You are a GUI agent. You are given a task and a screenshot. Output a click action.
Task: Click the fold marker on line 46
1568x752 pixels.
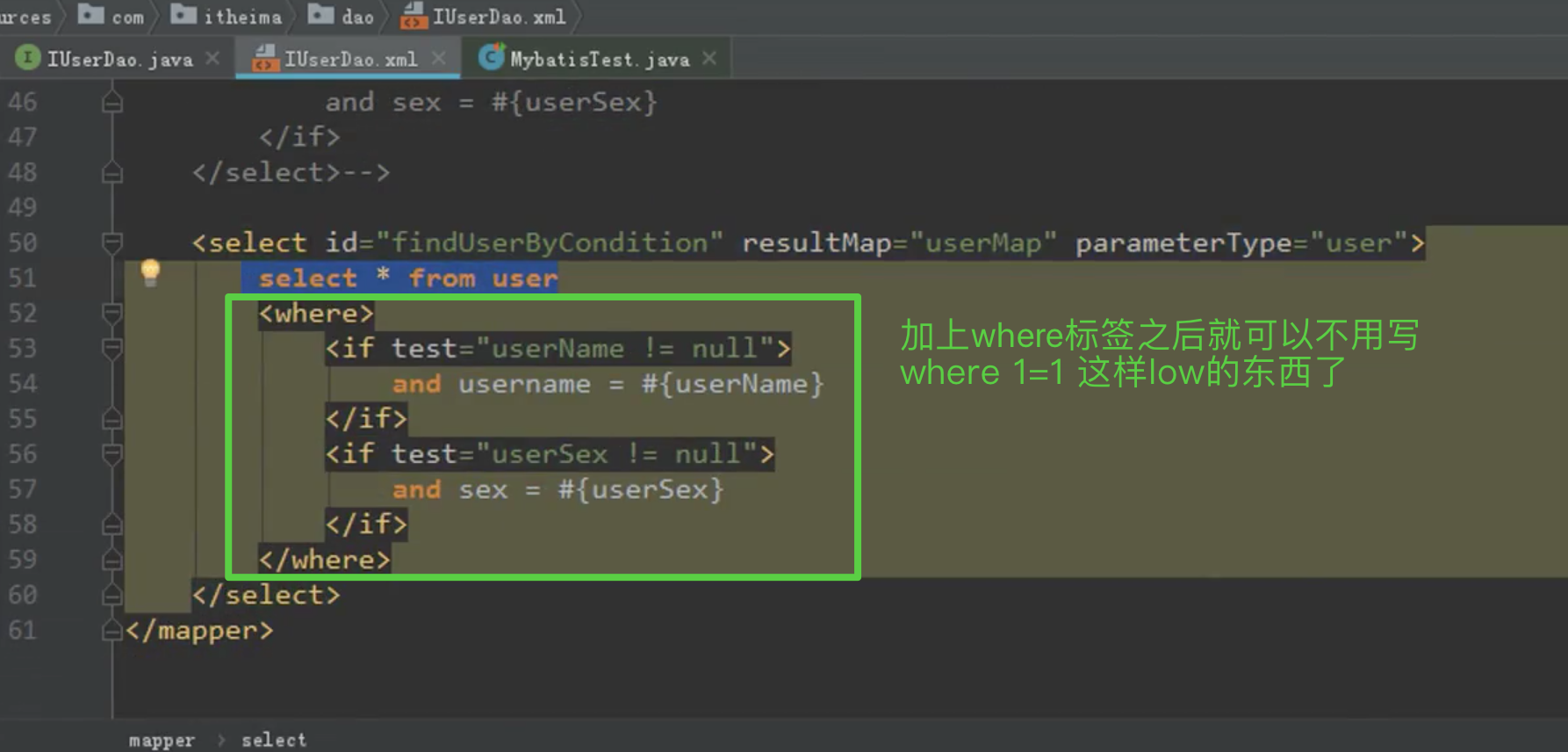tap(111, 102)
